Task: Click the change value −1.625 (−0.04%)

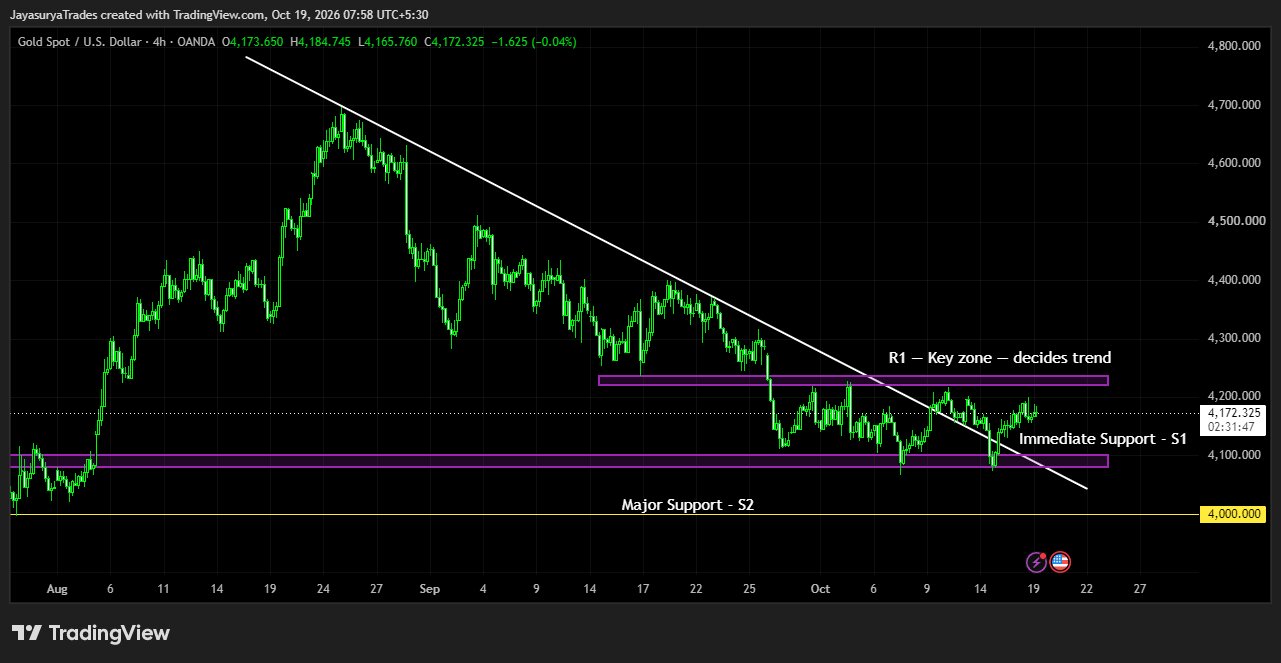Action: pyautogui.click(x=534, y=42)
